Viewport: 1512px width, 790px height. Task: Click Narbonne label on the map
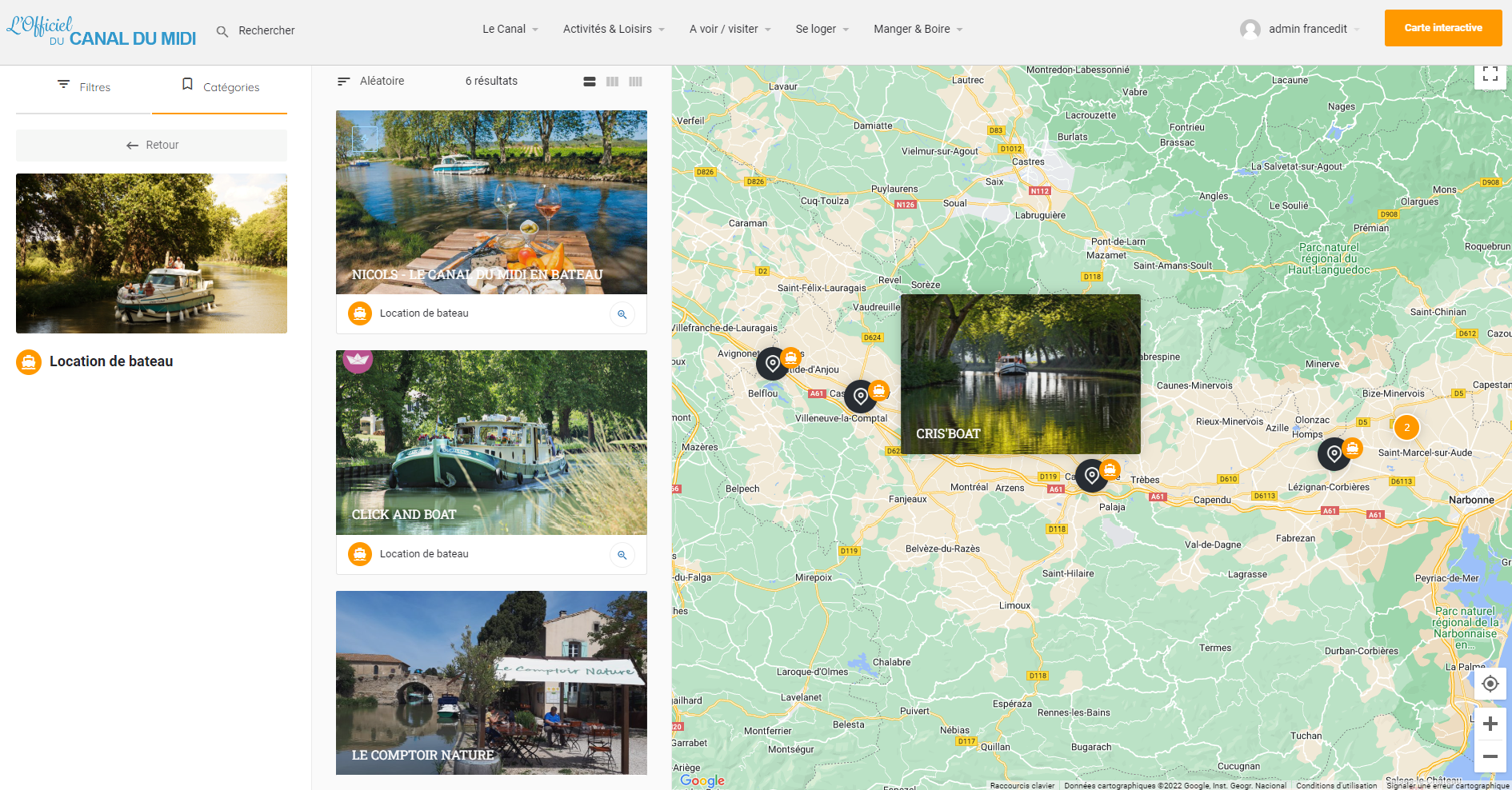(1471, 500)
